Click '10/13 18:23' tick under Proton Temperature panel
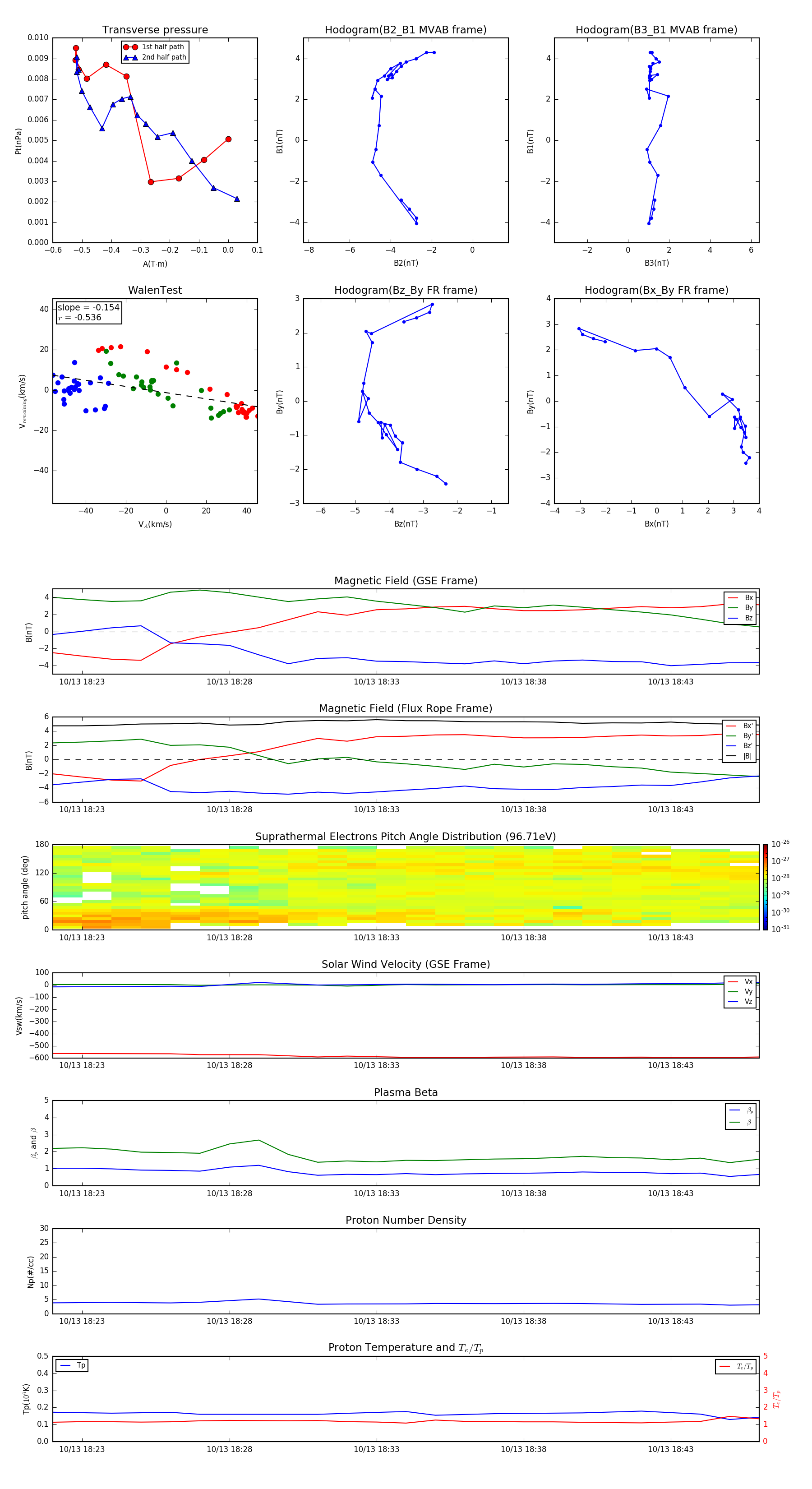Image resolution: width=812 pixels, height=1489 pixels. coord(82,1449)
